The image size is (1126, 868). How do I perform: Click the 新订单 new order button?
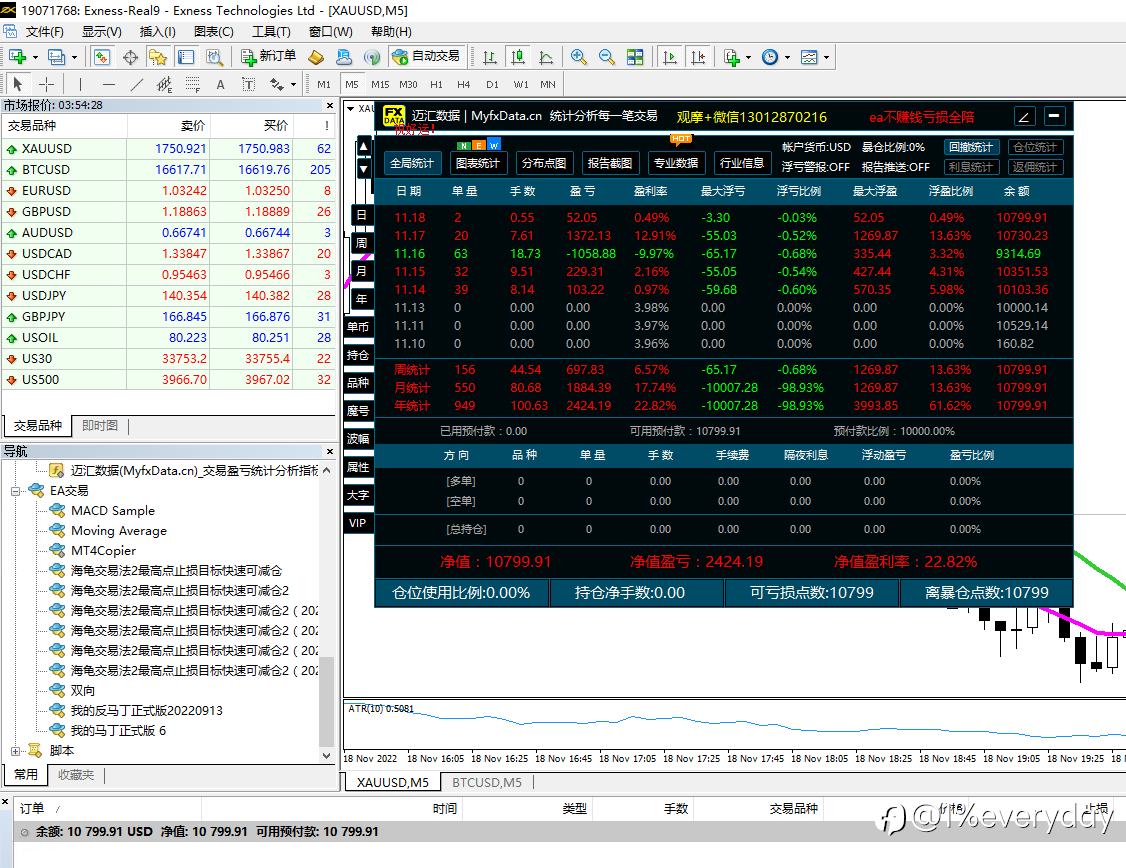click(x=269, y=56)
